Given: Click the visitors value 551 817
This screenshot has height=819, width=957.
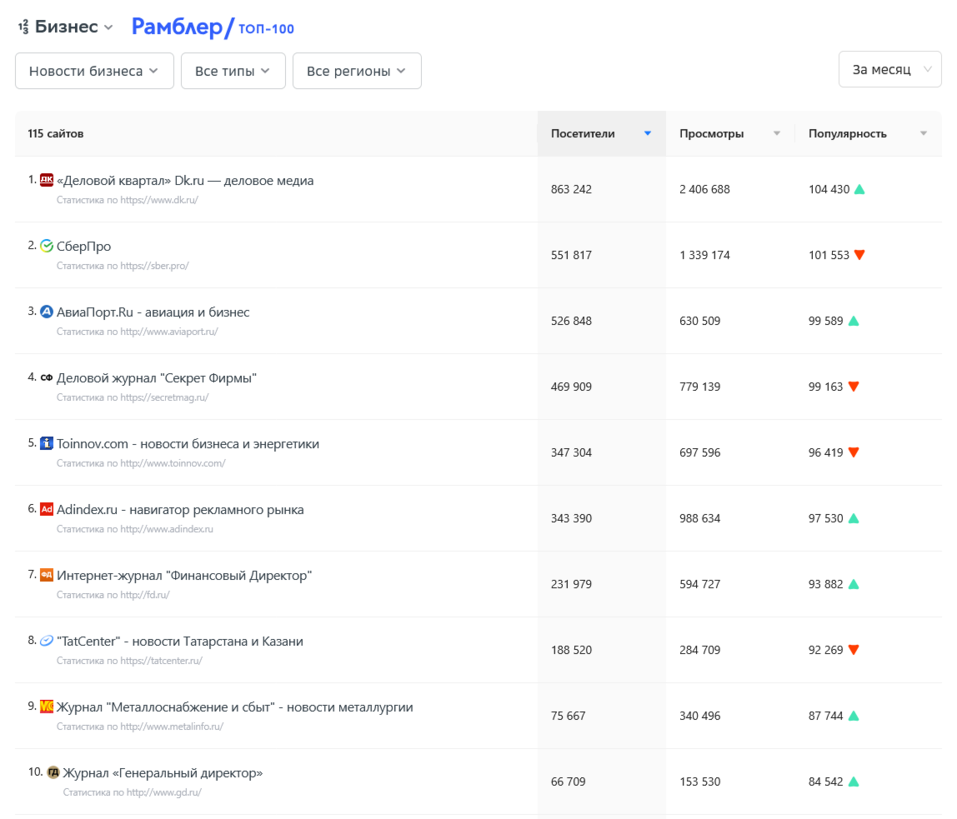Looking at the screenshot, I should click(x=571, y=255).
